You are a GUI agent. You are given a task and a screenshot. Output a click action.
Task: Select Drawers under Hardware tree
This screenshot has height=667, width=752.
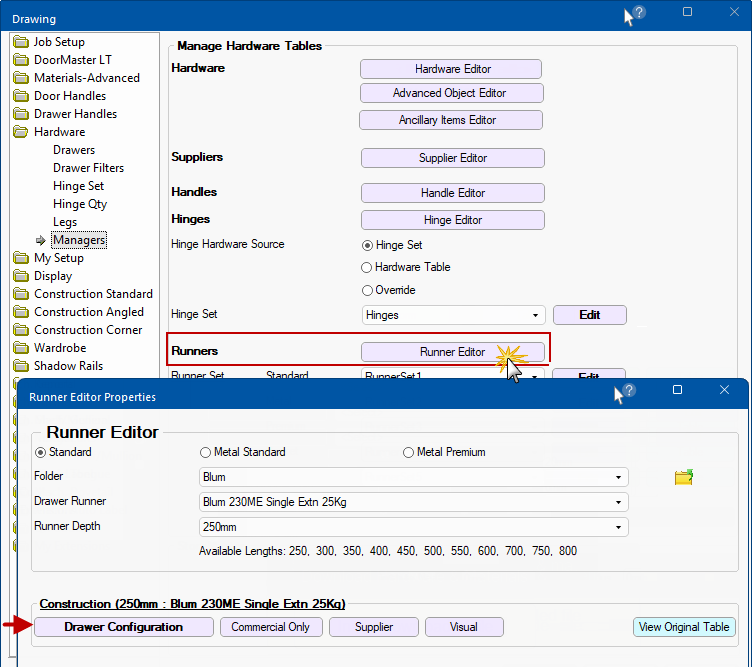tap(74, 150)
